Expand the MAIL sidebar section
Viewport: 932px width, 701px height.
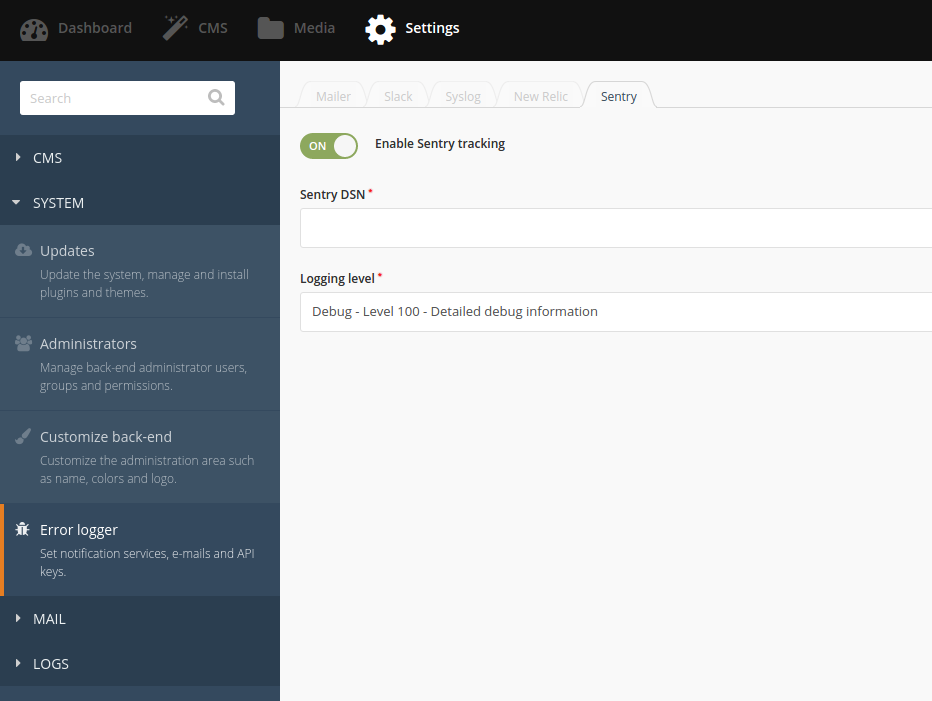tap(140, 619)
